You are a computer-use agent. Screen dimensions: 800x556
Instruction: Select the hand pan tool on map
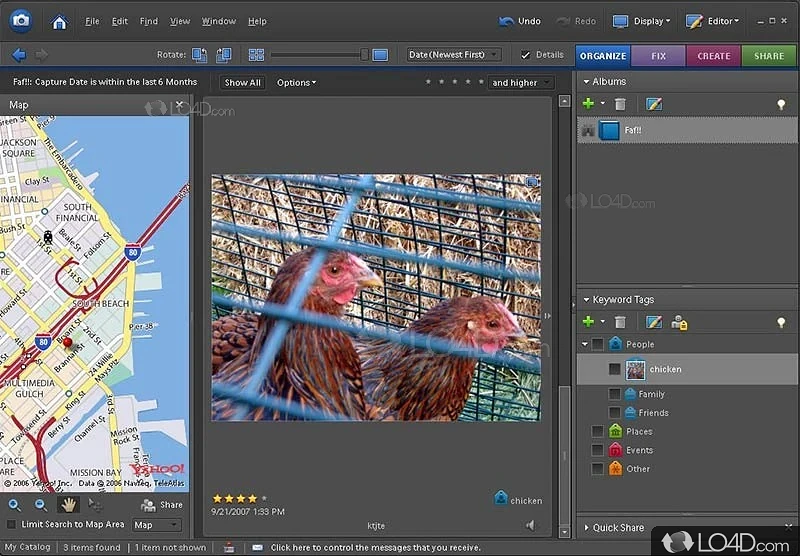[68, 505]
